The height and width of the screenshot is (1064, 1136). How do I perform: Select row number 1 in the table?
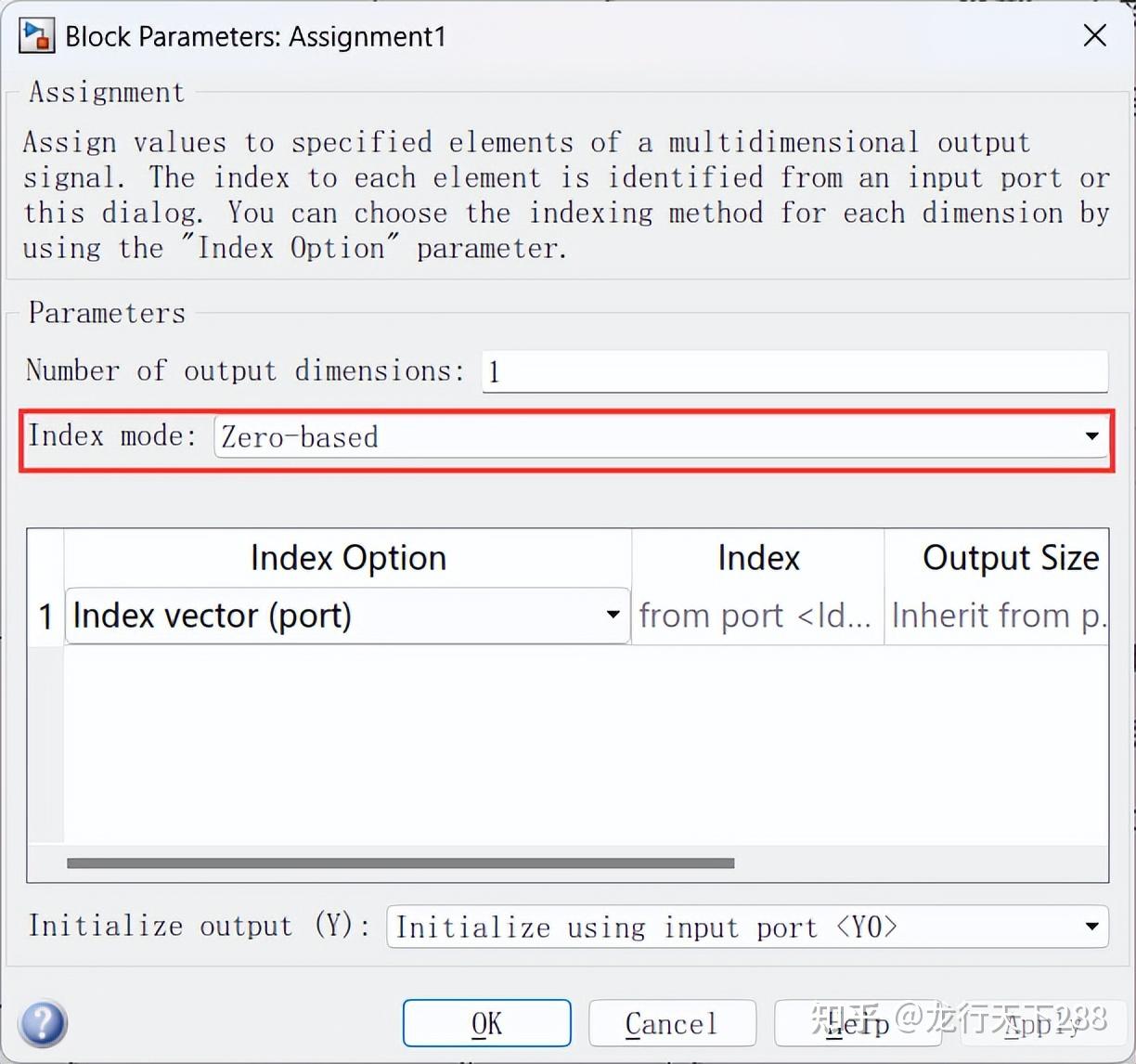45,616
